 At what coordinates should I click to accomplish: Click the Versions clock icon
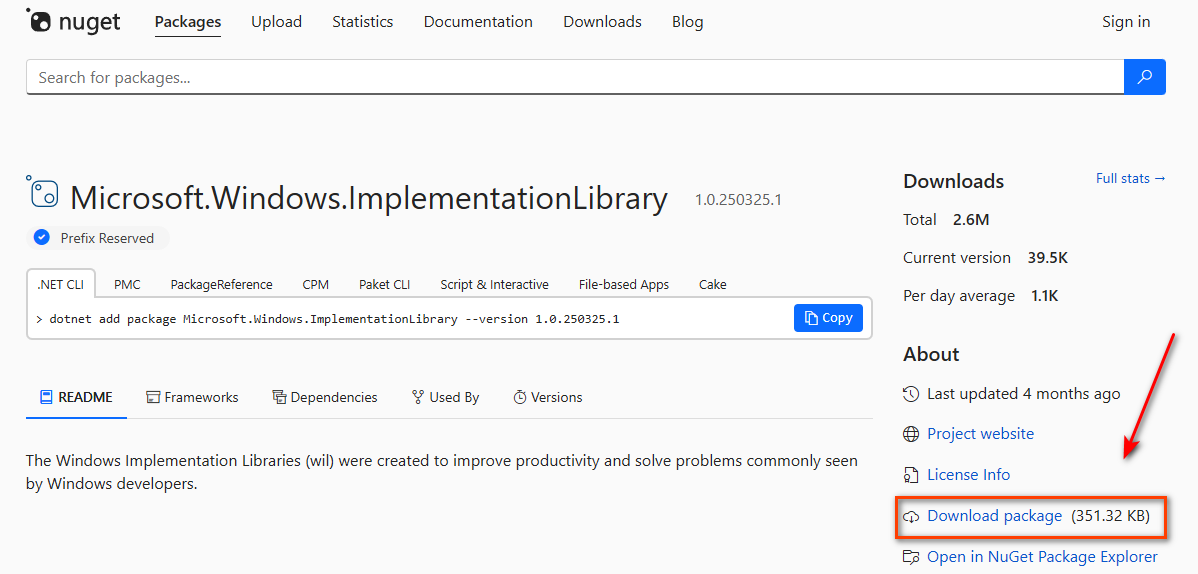click(x=520, y=397)
